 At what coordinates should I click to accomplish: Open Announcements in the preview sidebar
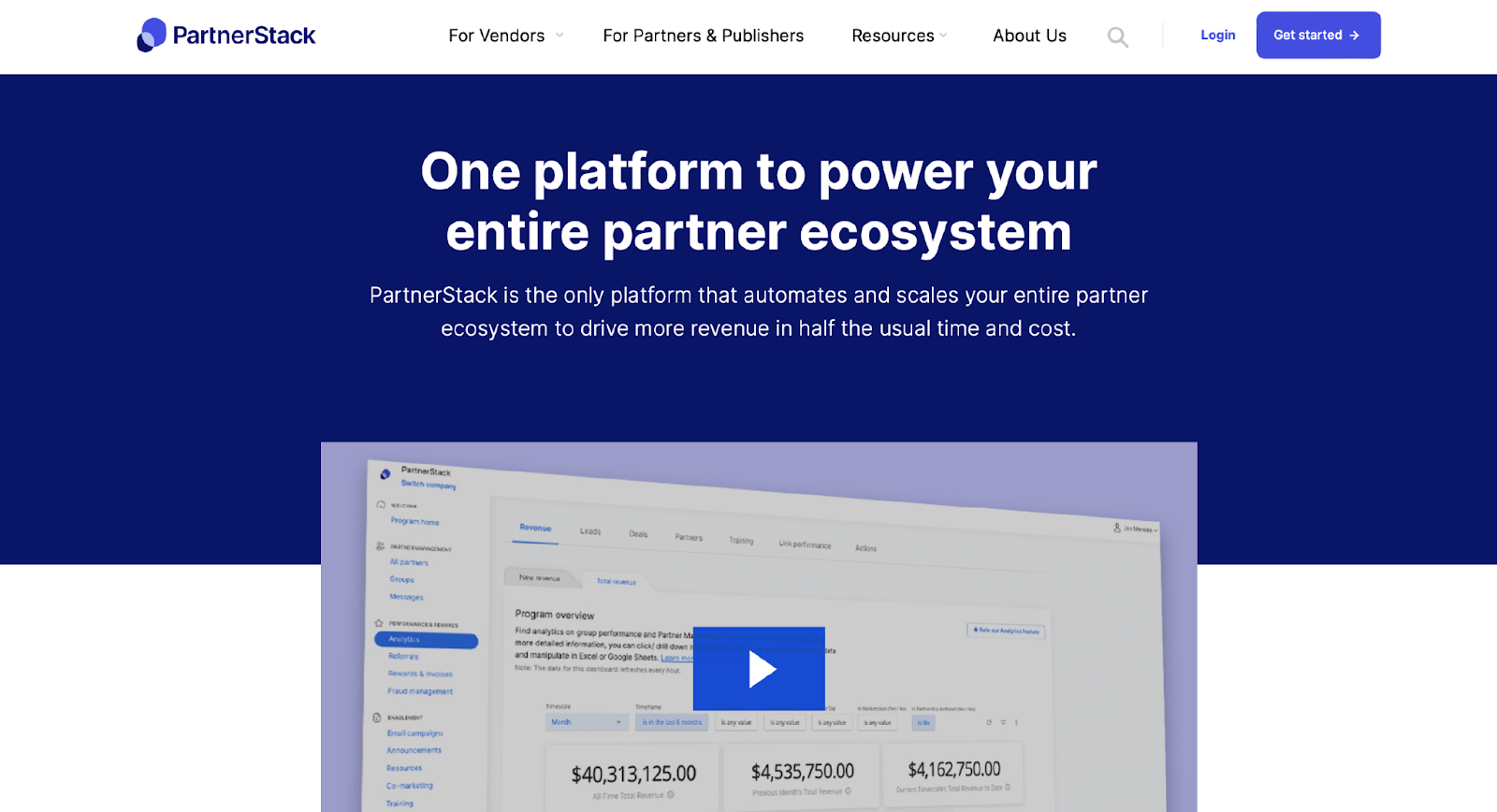[x=414, y=750]
